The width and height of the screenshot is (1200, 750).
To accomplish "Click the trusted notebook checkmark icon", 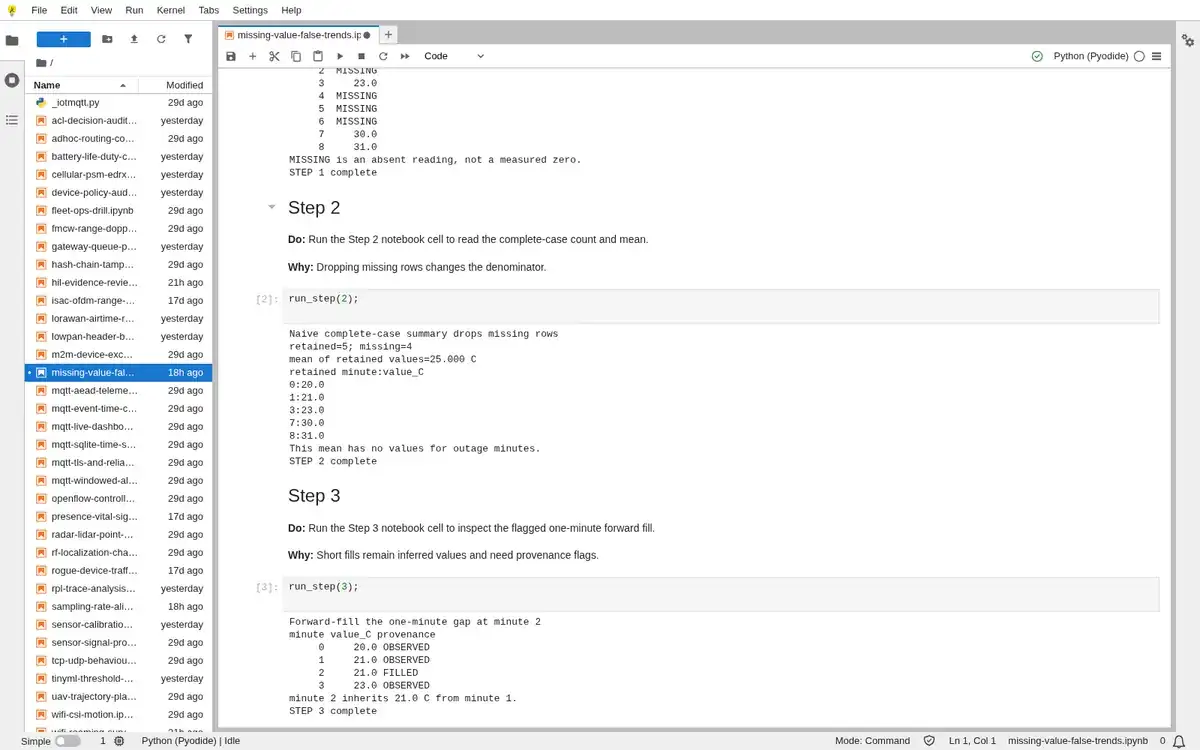I will [x=1037, y=56].
